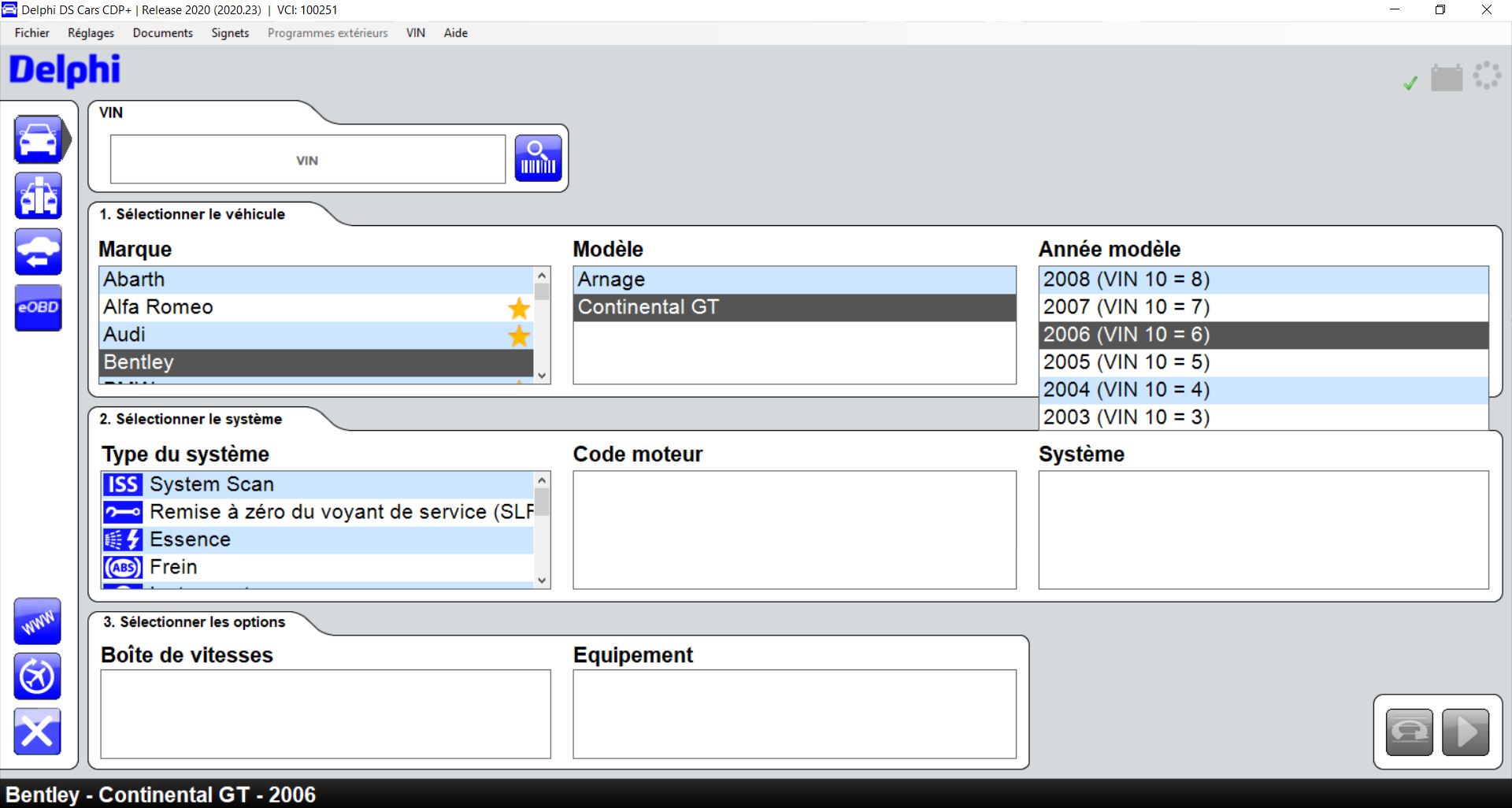Click the Boîte de vitesses list box

326,714
